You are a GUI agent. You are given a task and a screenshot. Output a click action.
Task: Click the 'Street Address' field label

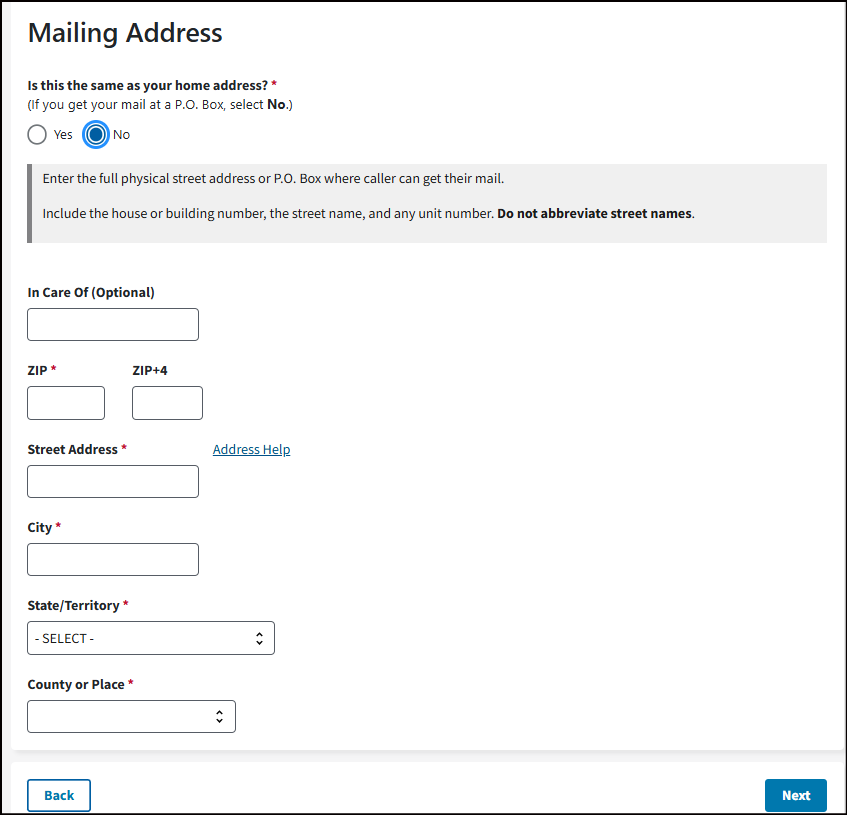[73, 450]
